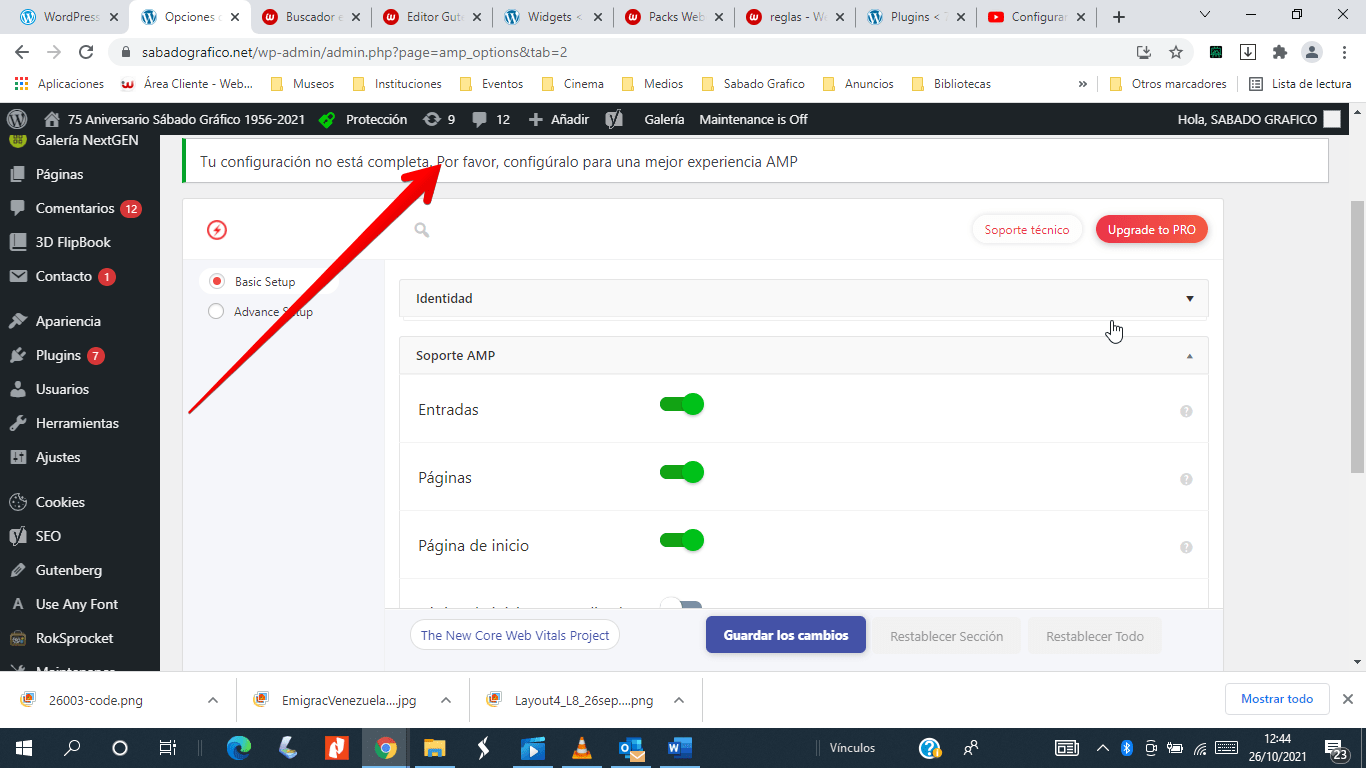Click Maintenance is Off in admin bar
Image resolution: width=1366 pixels, height=768 pixels.
click(x=753, y=119)
